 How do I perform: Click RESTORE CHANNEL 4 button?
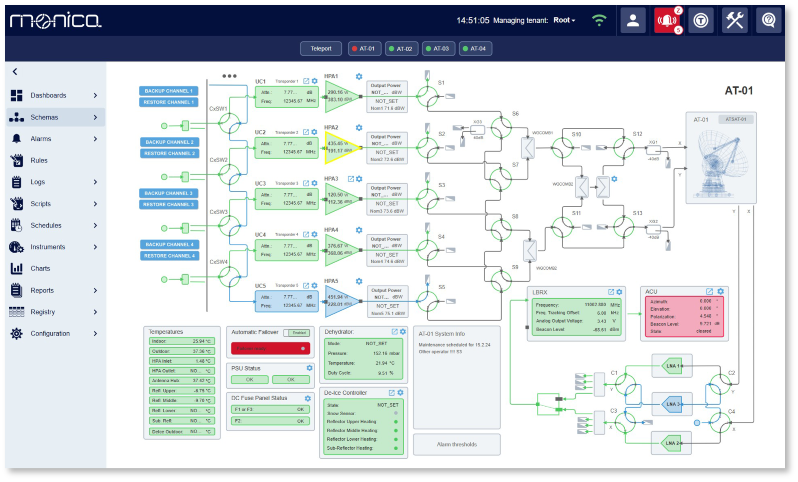[169, 256]
